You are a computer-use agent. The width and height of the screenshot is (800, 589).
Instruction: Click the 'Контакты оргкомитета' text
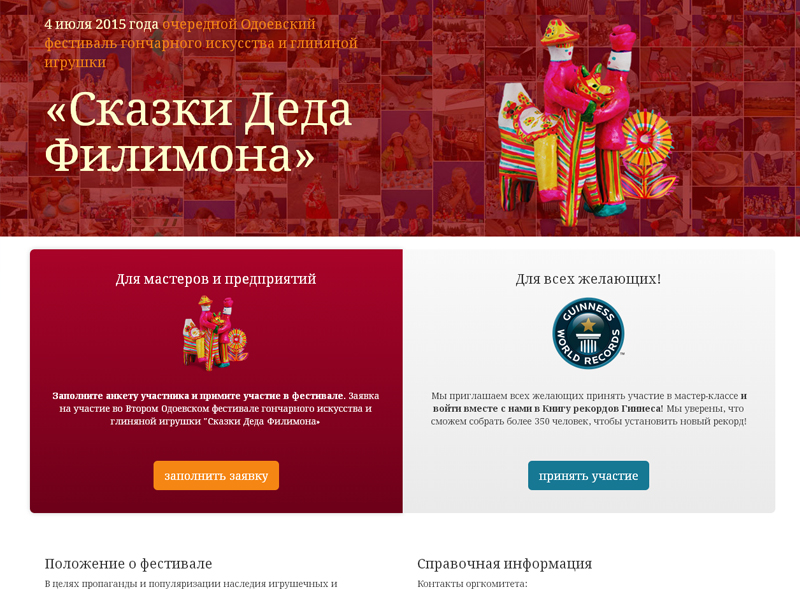472,583
